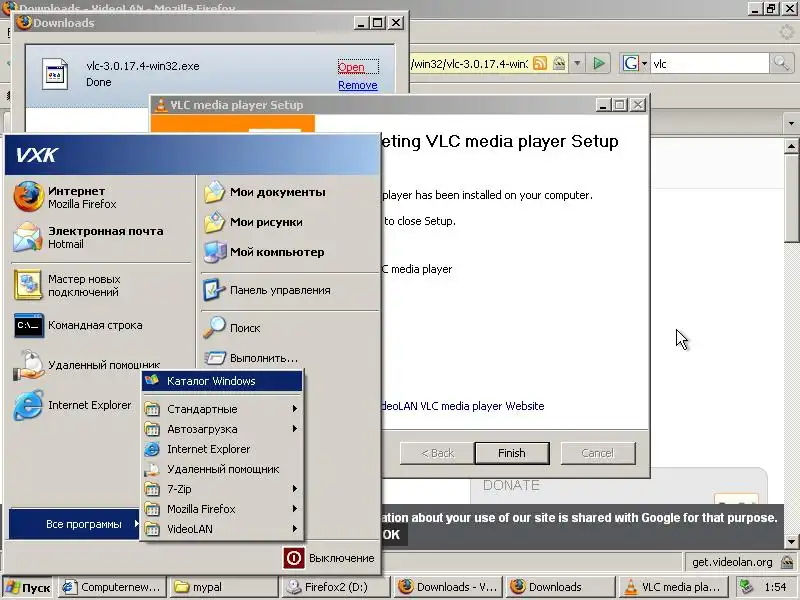Expand Стандартные submenu
This screenshot has width=800, height=600.
(222, 409)
